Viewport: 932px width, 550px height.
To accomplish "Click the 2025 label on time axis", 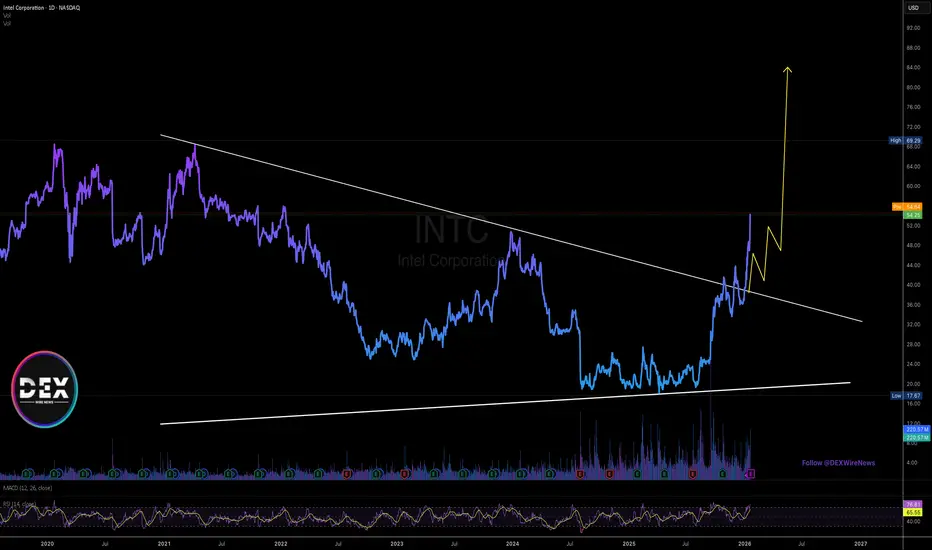I will pyautogui.click(x=629, y=543).
